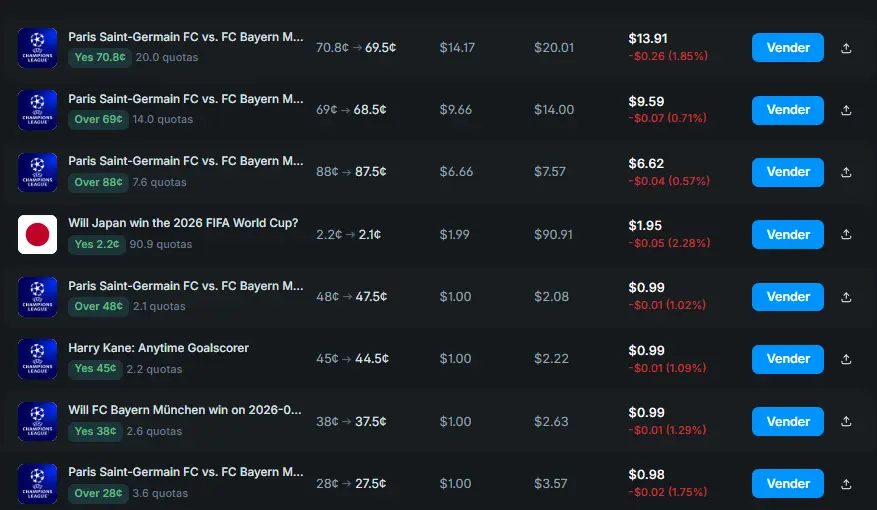Image resolution: width=877 pixels, height=510 pixels.
Task: Share the Bayern München win position
Action: click(x=846, y=422)
